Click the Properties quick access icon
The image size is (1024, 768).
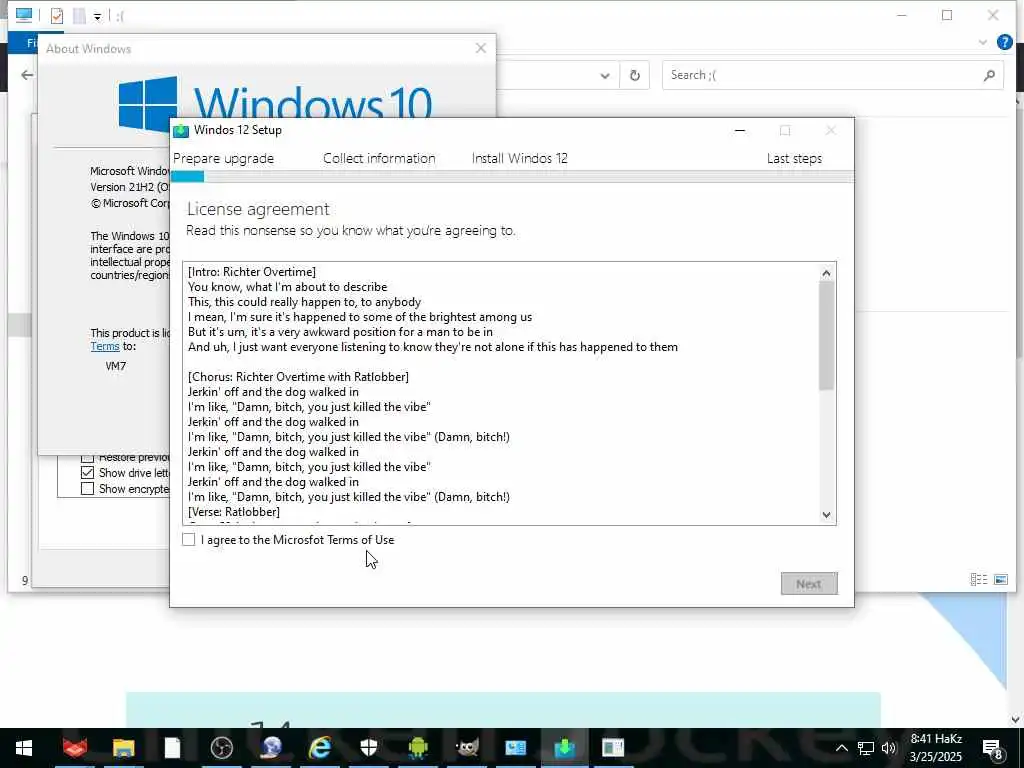tap(57, 15)
